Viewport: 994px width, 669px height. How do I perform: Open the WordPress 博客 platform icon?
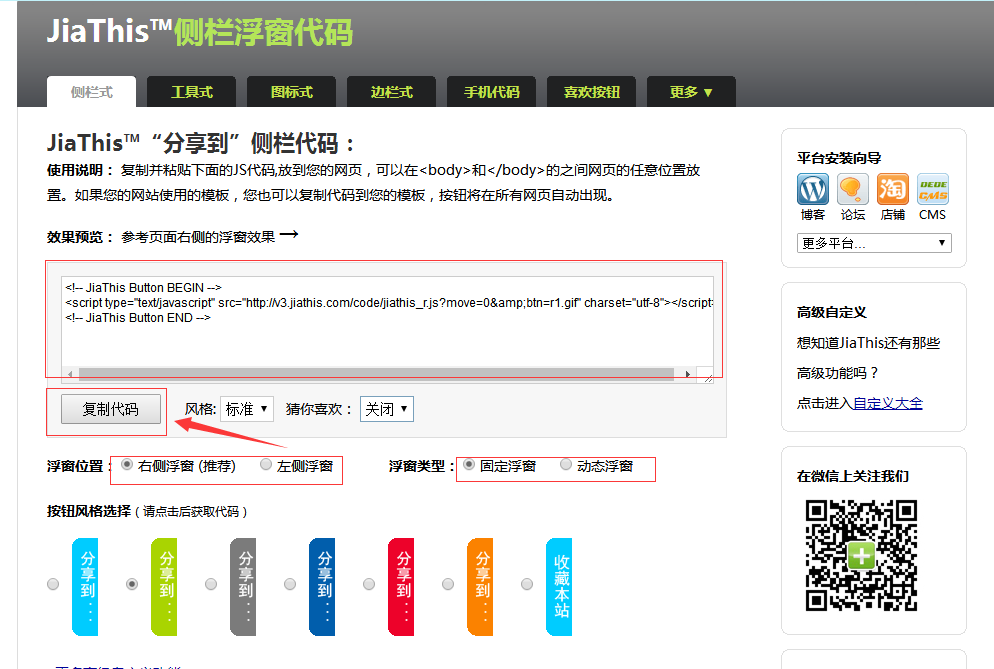coord(813,189)
